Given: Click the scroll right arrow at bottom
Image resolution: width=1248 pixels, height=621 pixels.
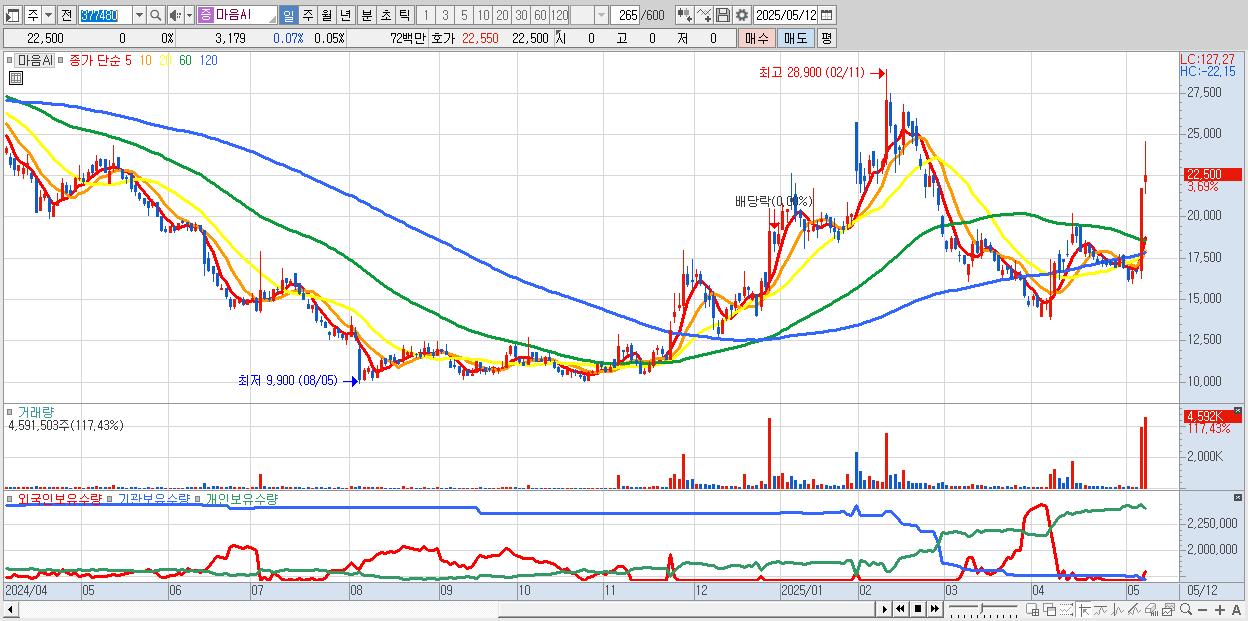Looking at the screenshot, I should click(885, 609).
